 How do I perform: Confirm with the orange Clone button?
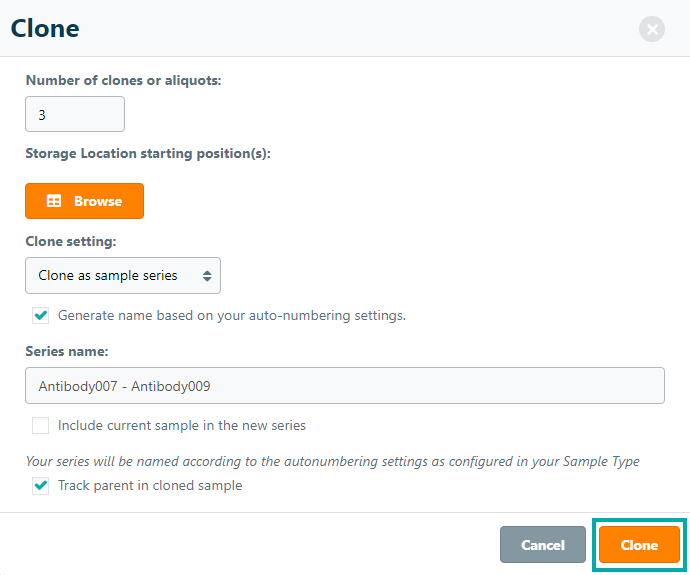pos(639,545)
